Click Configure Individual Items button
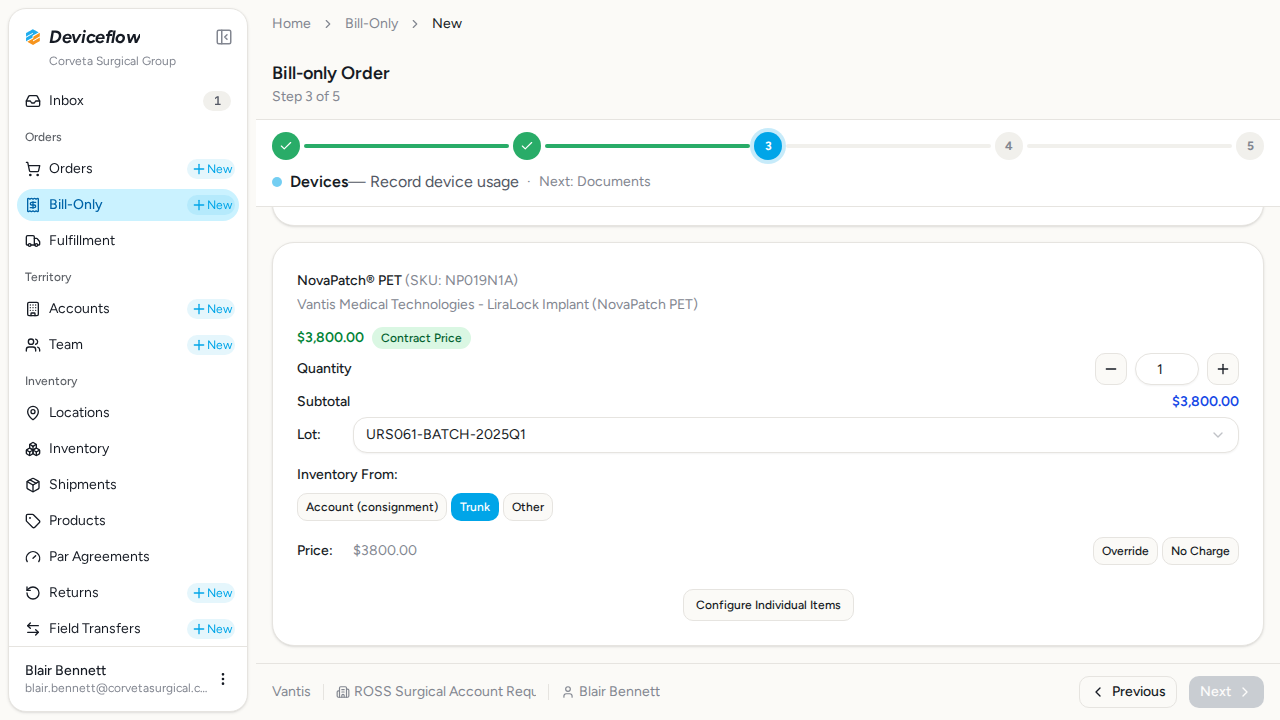This screenshot has width=1280, height=720. 768,605
